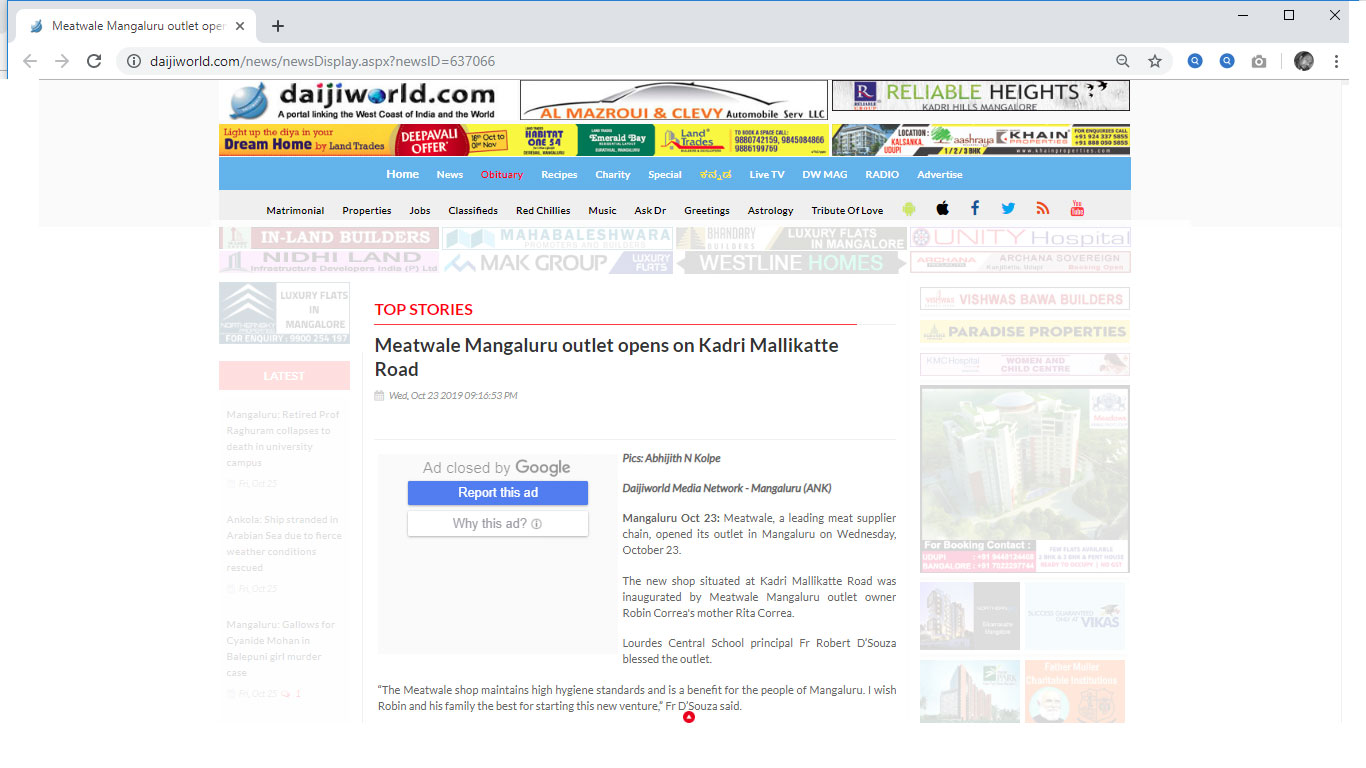Open the RADIO menu item

point(882,174)
